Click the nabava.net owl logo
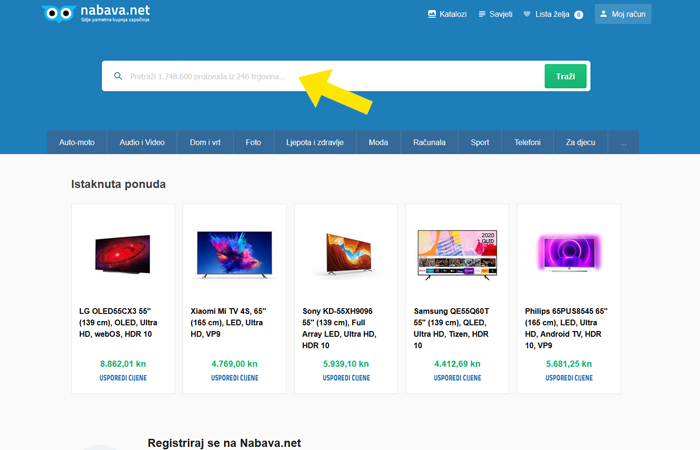Screen dimensions: 700x450 click(x=96, y=13)
